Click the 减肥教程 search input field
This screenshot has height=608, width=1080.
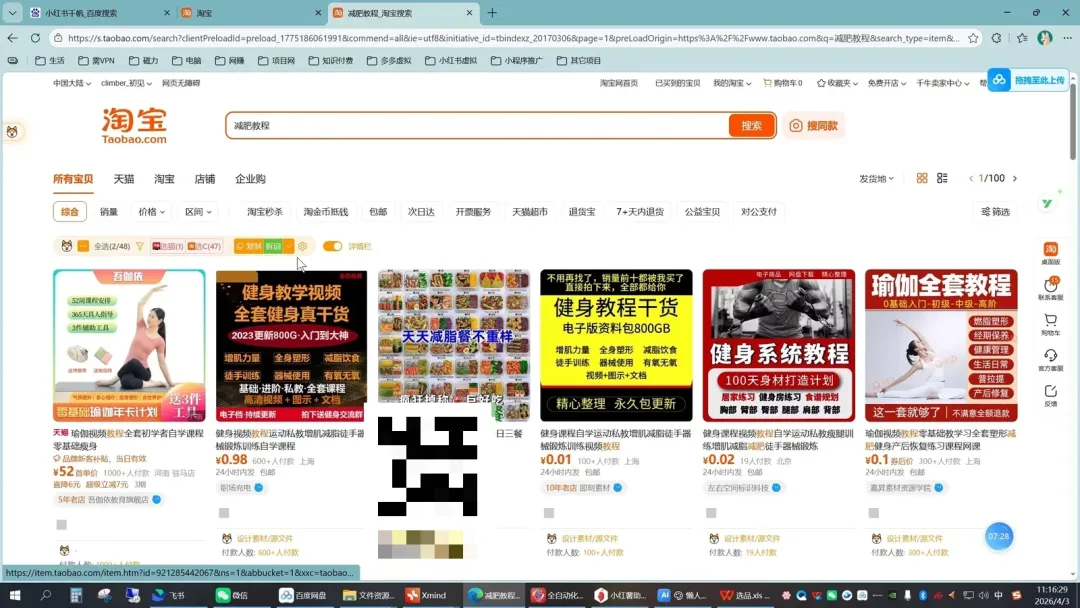(477, 126)
